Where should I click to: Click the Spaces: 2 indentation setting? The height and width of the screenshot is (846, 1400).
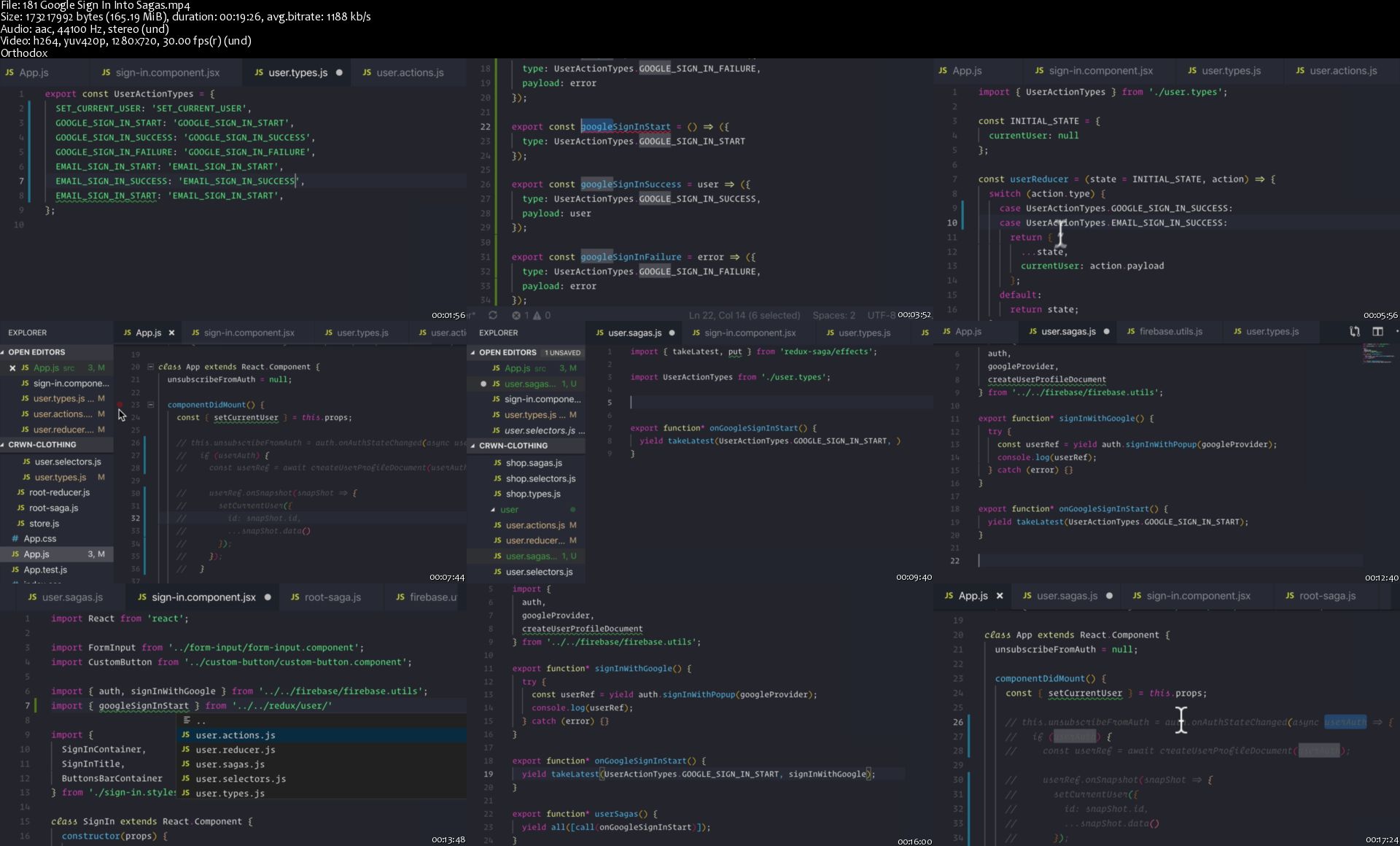[833, 315]
